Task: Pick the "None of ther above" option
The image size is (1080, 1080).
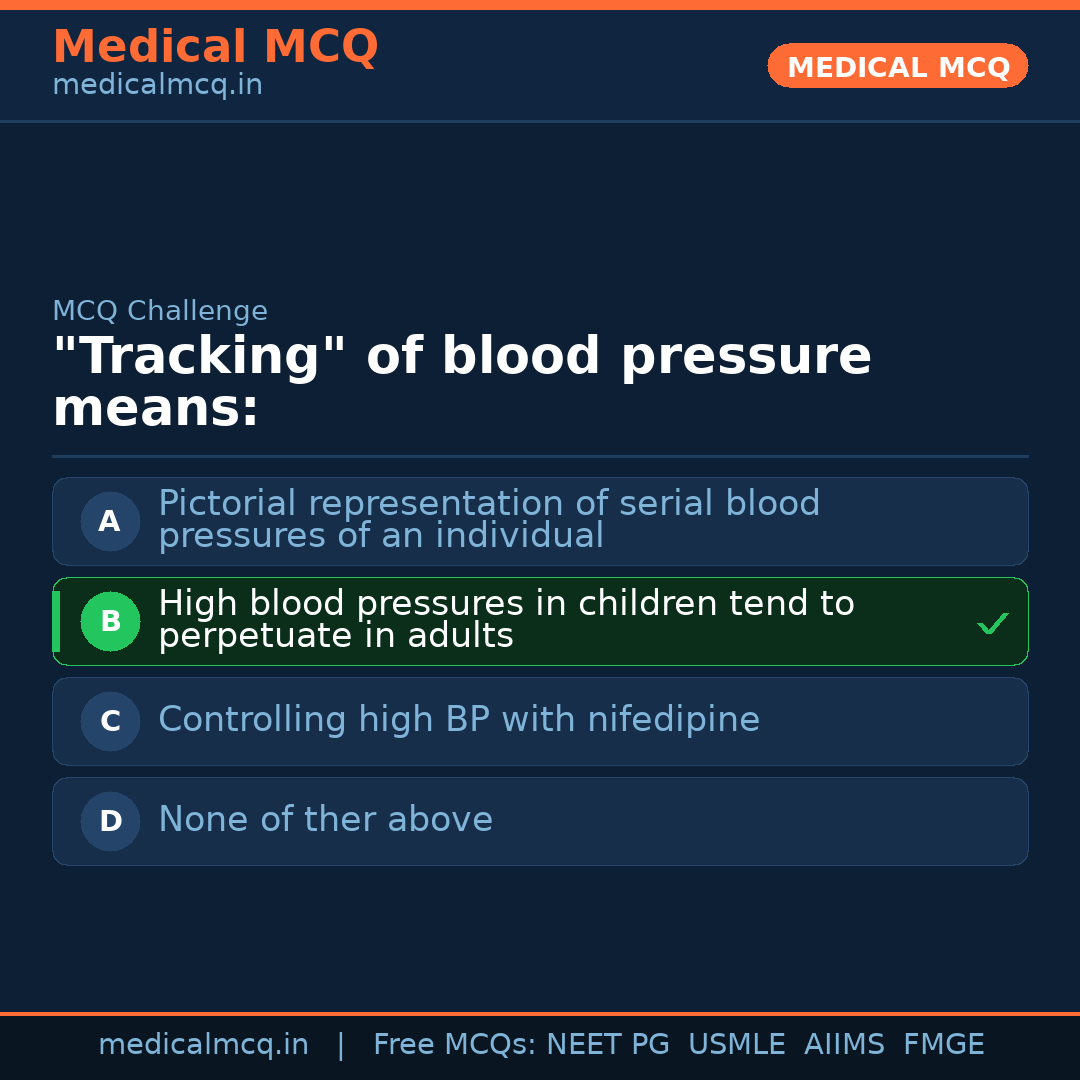Action: pos(325,820)
